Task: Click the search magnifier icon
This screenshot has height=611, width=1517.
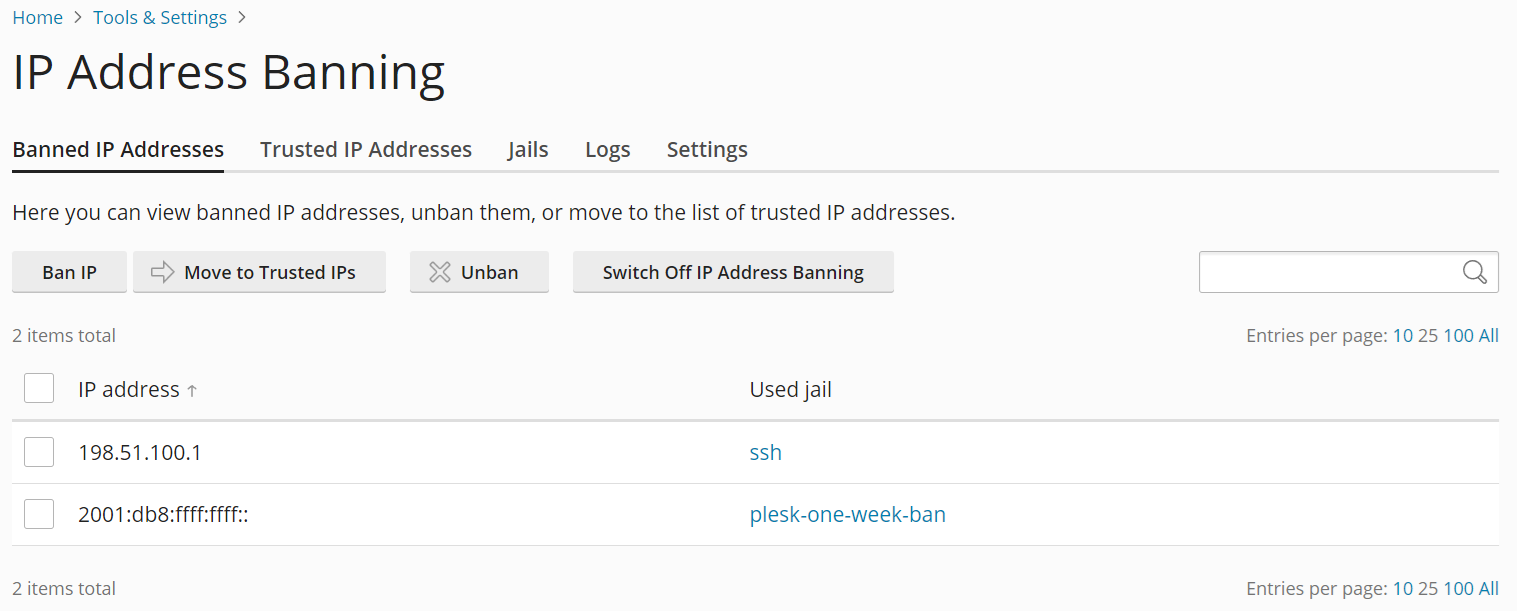Action: pyautogui.click(x=1474, y=271)
